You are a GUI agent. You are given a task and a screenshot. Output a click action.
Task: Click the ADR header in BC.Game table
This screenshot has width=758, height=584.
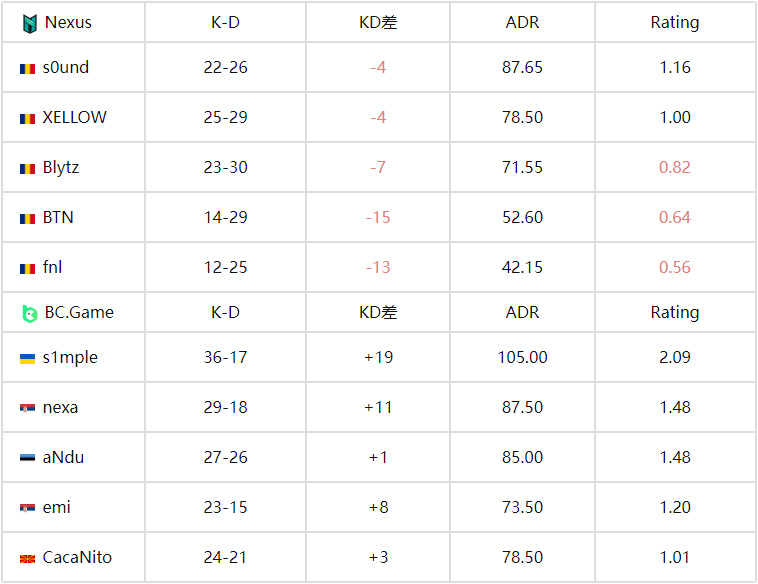522,312
